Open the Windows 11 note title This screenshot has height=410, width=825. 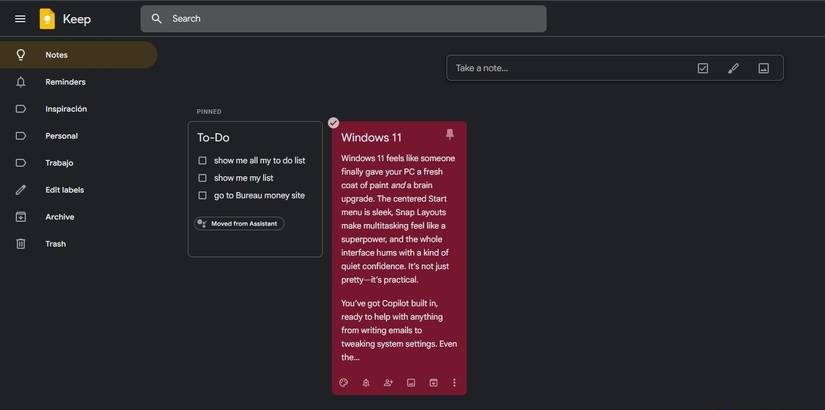point(371,137)
